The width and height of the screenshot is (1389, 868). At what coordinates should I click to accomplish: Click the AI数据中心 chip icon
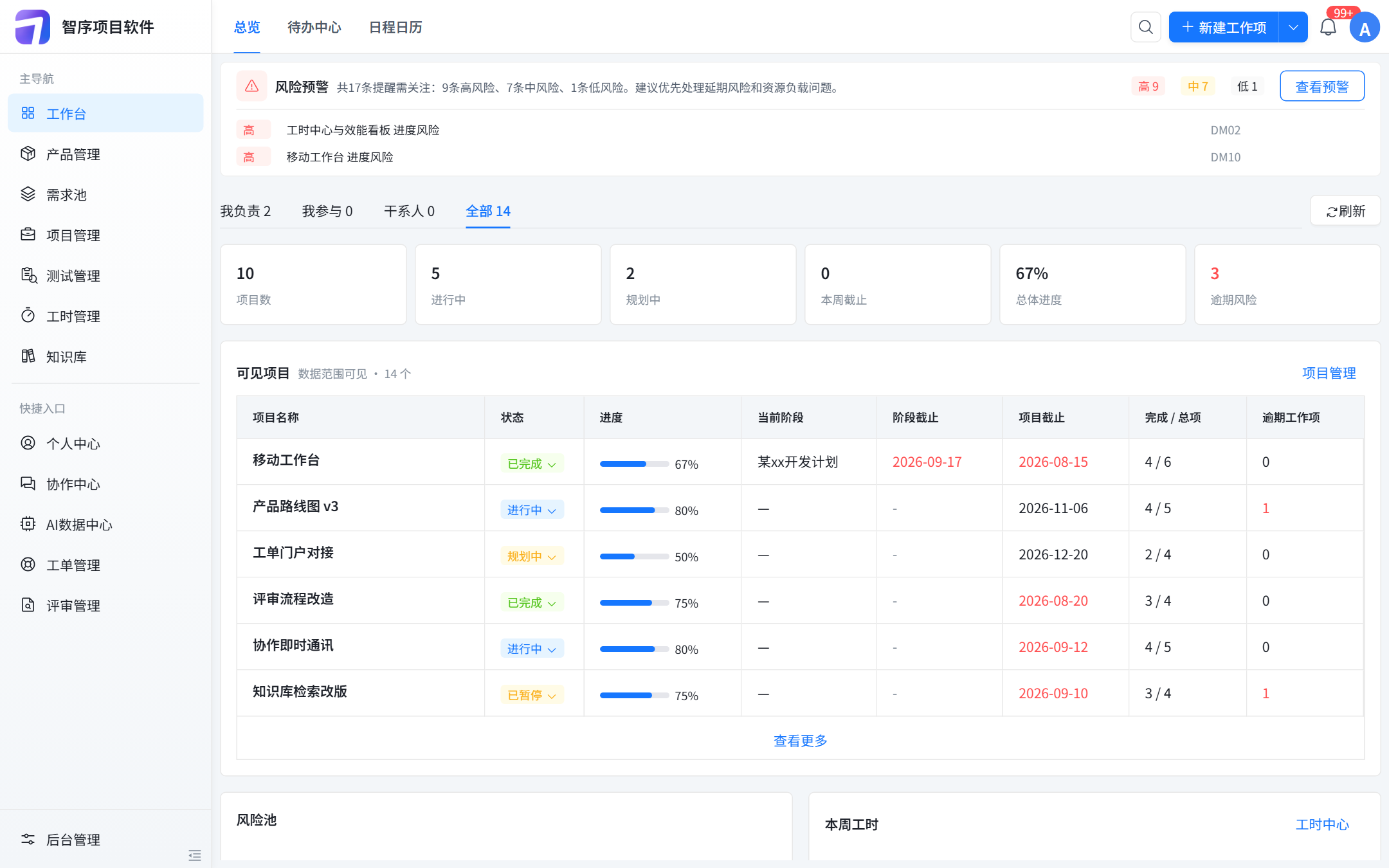[28, 524]
